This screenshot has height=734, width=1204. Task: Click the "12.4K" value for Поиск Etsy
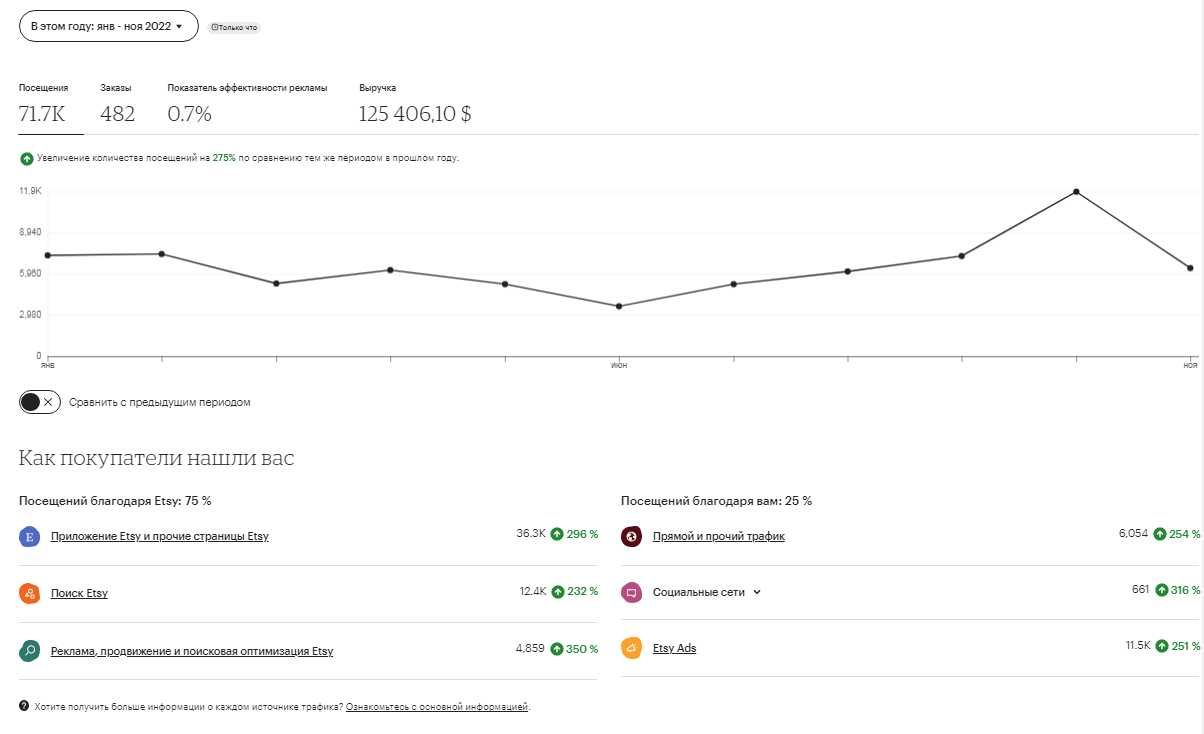[533, 591]
